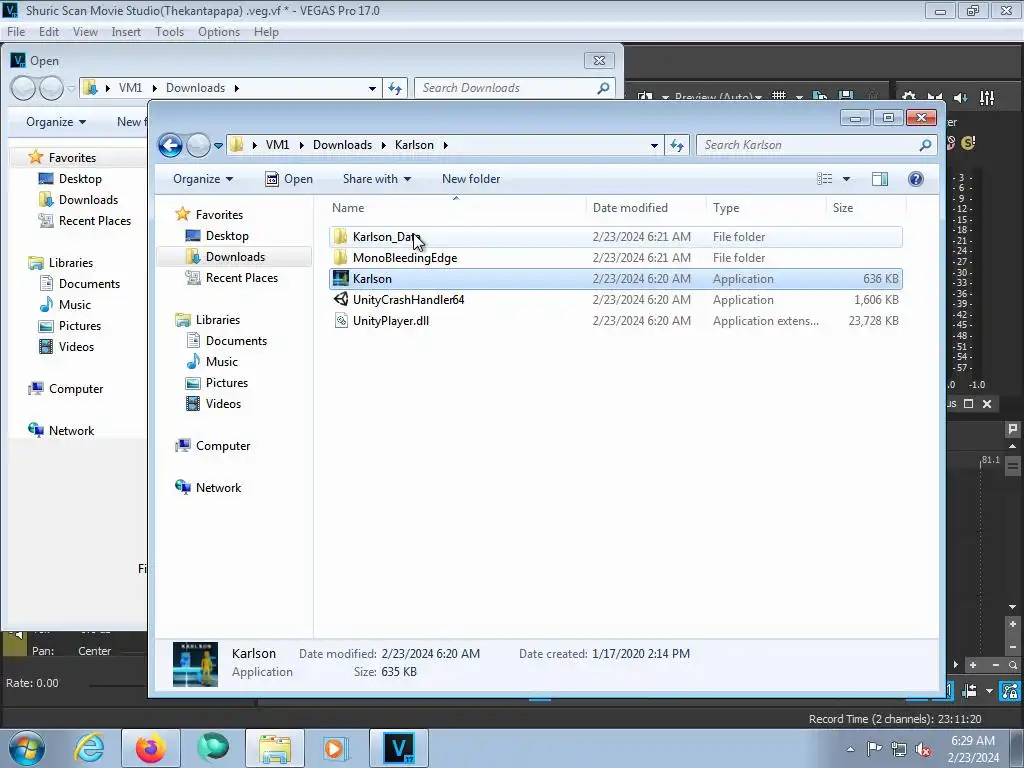Open auto ripple mode dropdown arrow

tap(989, 690)
